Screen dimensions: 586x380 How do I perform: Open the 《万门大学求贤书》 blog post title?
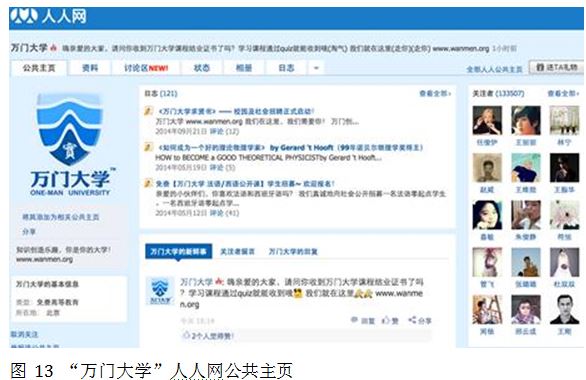tap(236, 111)
